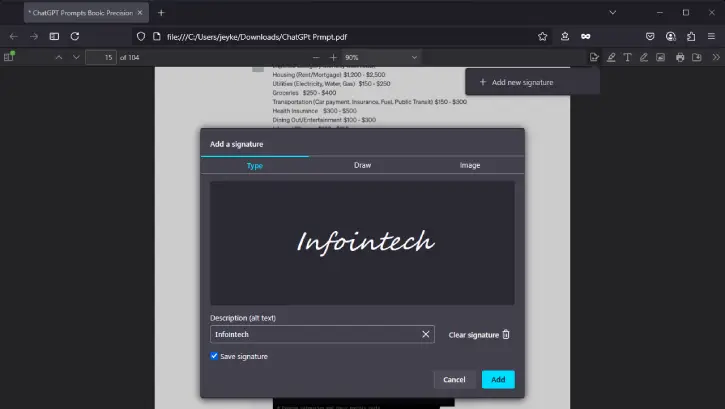Select the signature tool in PDF toolbar
725x409 pixels.
pyautogui.click(x=594, y=57)
